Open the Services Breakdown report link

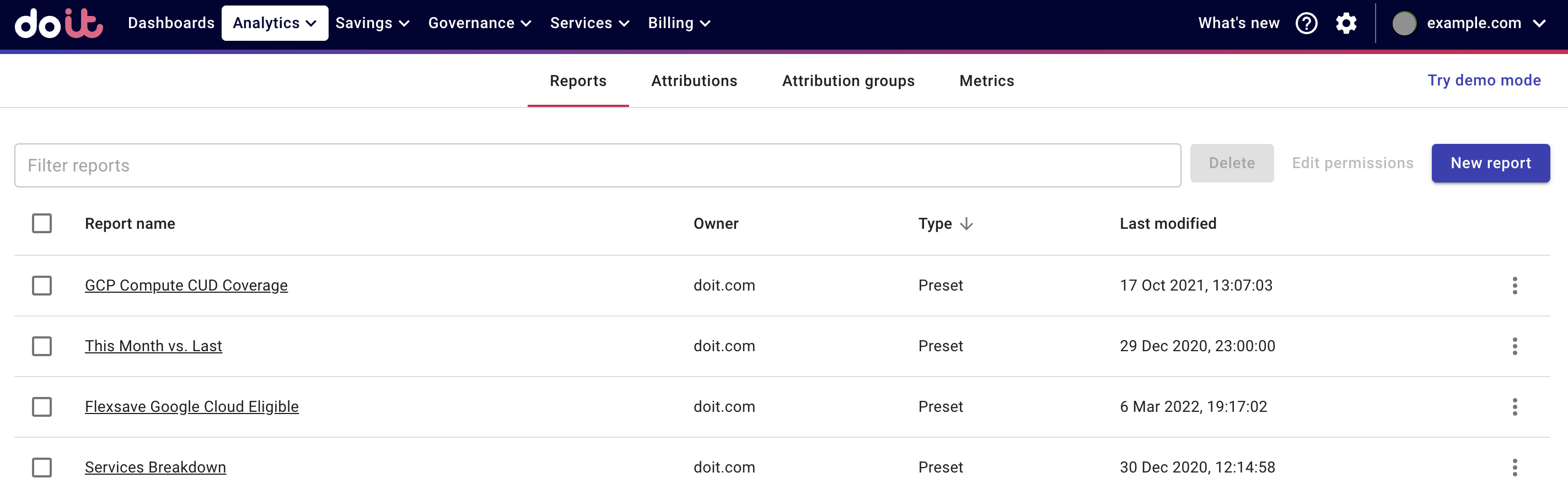coord(155,467)
